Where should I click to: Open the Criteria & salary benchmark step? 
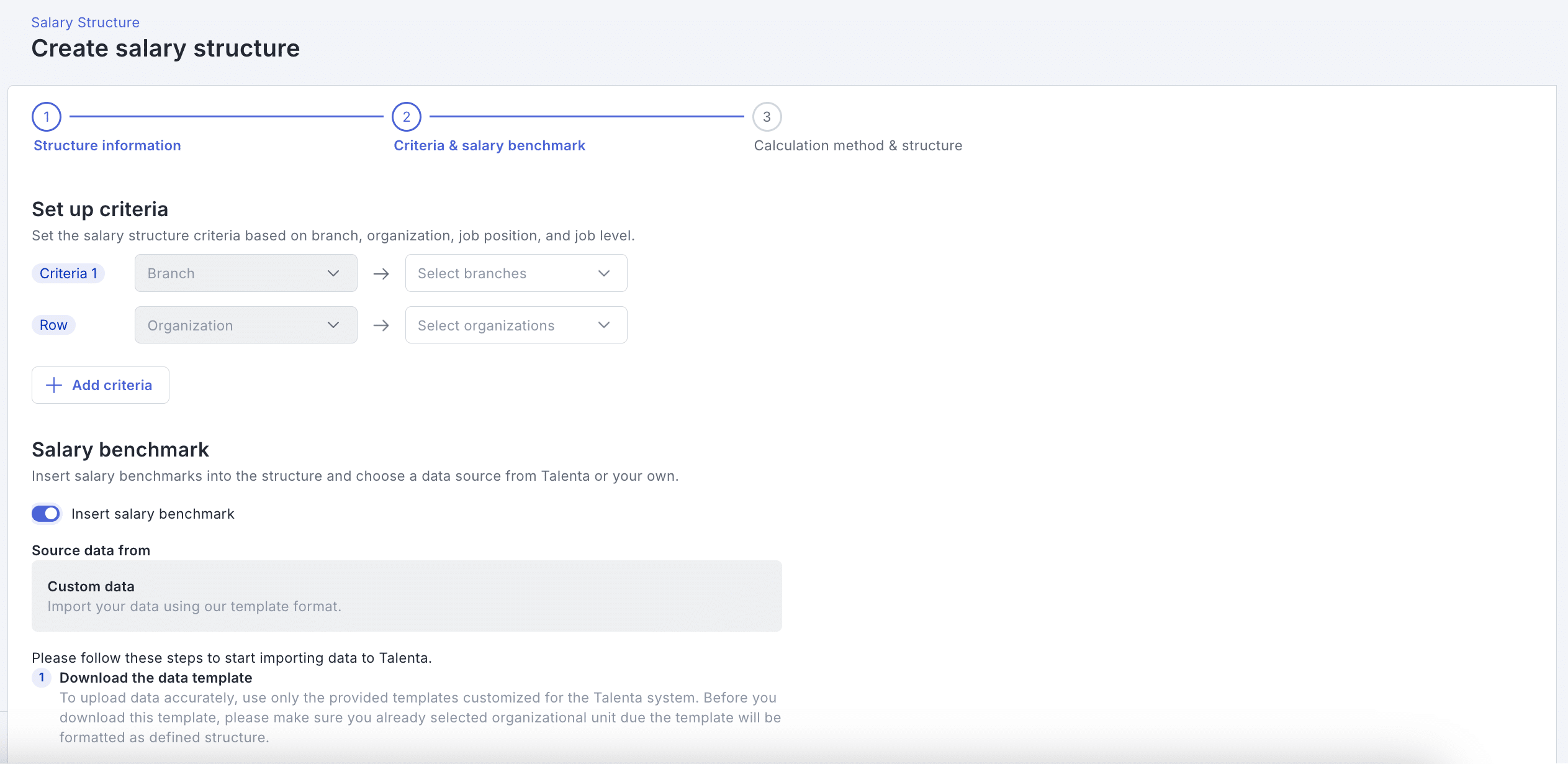[x=489, y=145]
